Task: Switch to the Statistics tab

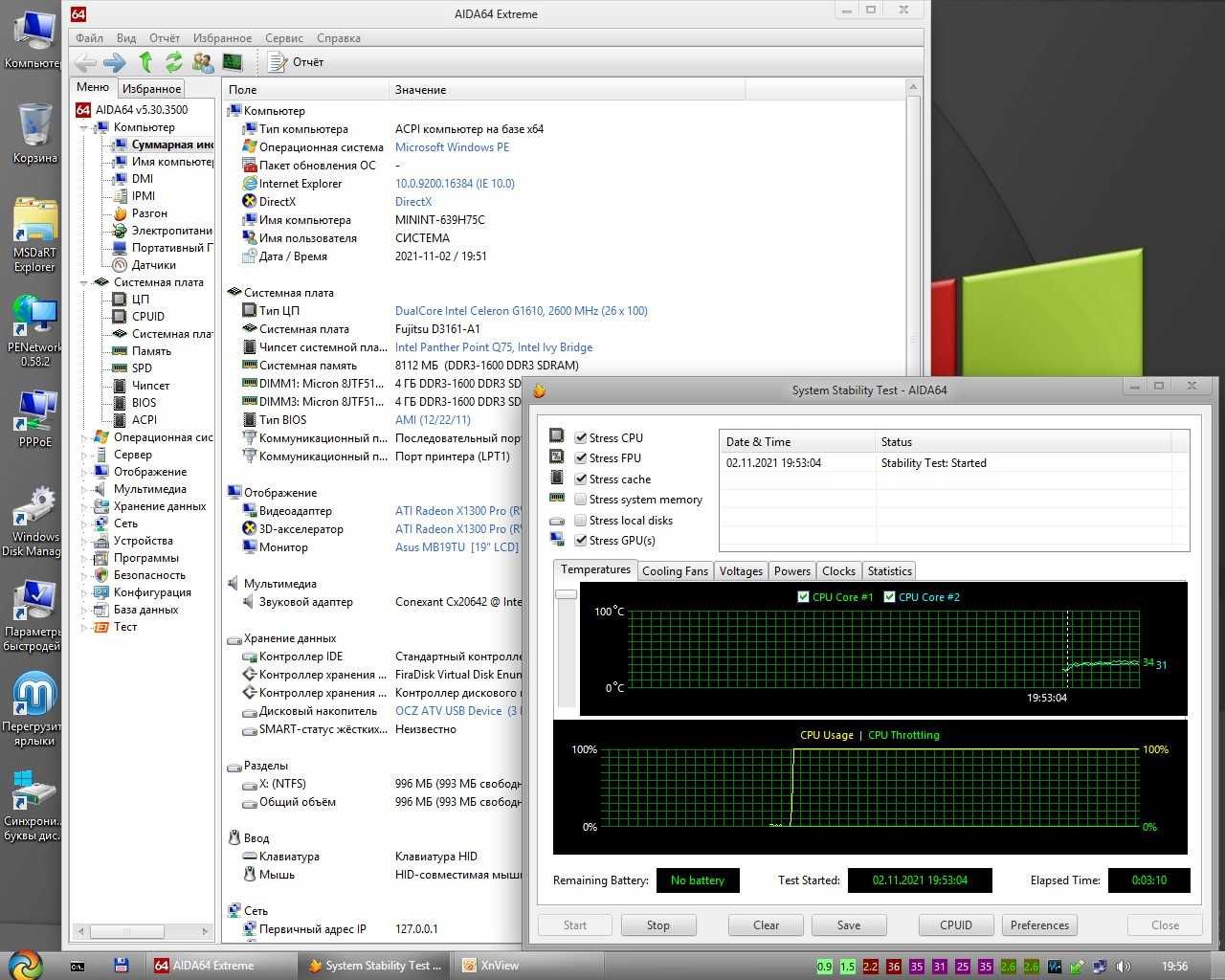Action: pyautogui.click(x=889, y=571)
